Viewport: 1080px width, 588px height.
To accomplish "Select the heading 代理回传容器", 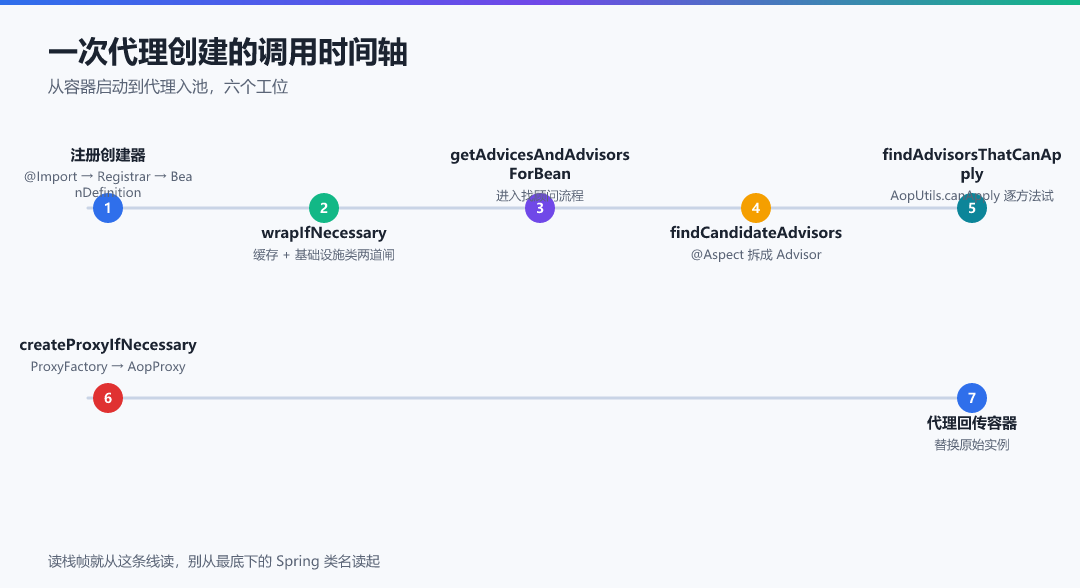I will (x=972, y=423).
